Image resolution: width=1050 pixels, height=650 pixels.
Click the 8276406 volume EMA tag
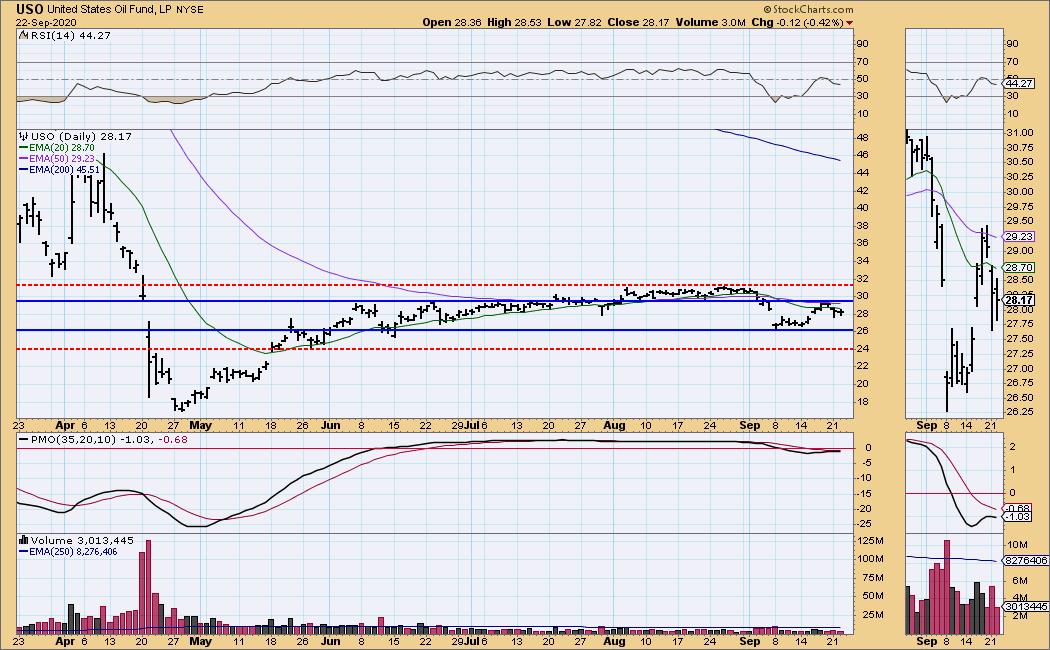tap(1025, 561)
